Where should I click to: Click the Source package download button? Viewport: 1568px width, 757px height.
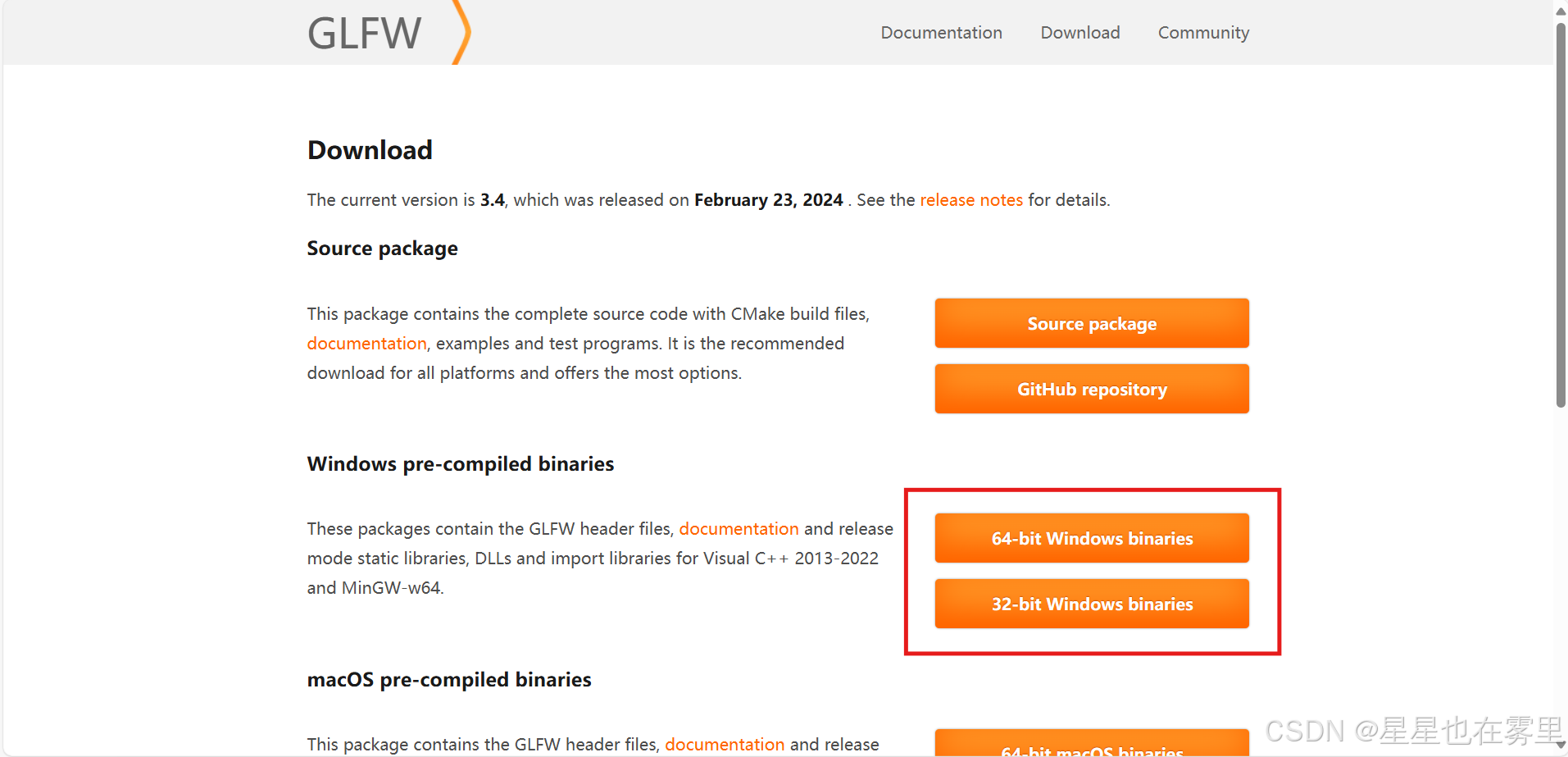(1092, 323)
